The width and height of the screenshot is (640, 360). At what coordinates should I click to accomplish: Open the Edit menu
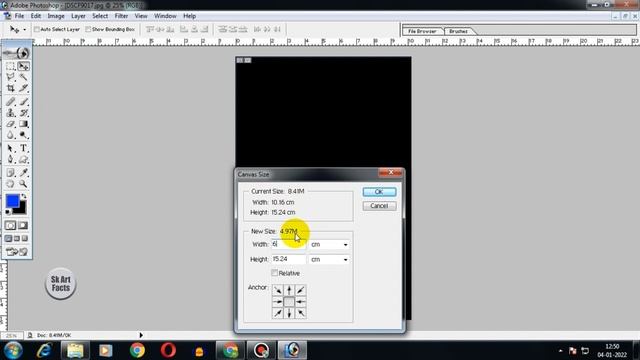(36, 16)
